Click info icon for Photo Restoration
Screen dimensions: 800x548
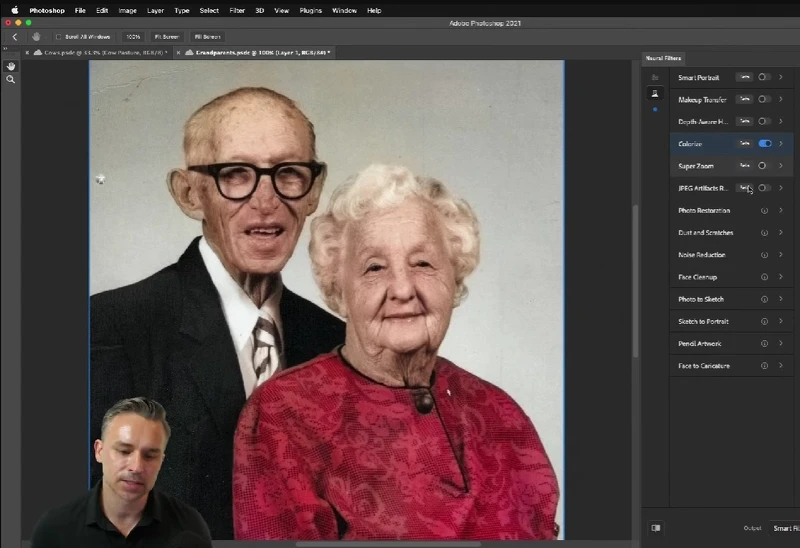tap(764, 211)
